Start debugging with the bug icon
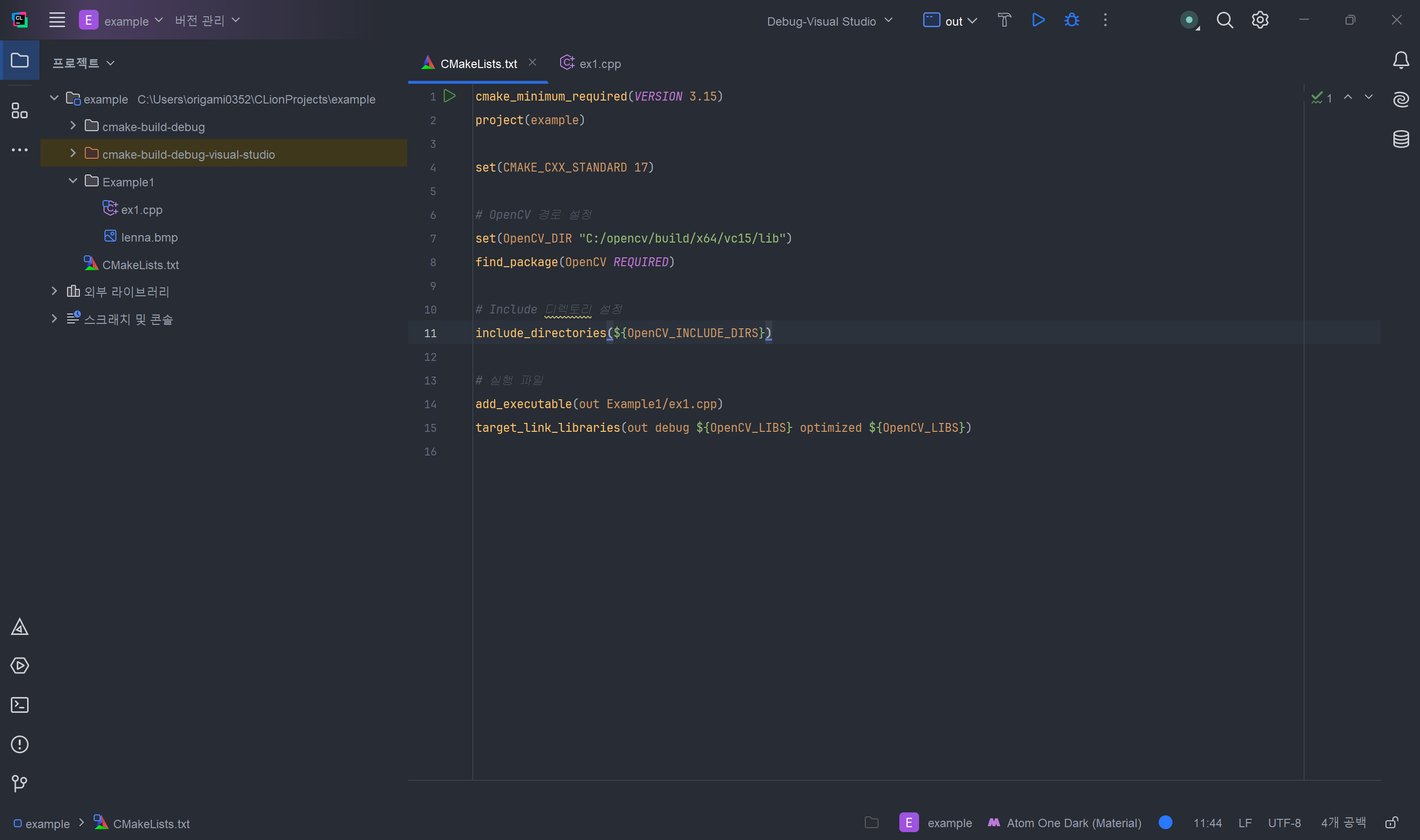 coord(1071,20)
